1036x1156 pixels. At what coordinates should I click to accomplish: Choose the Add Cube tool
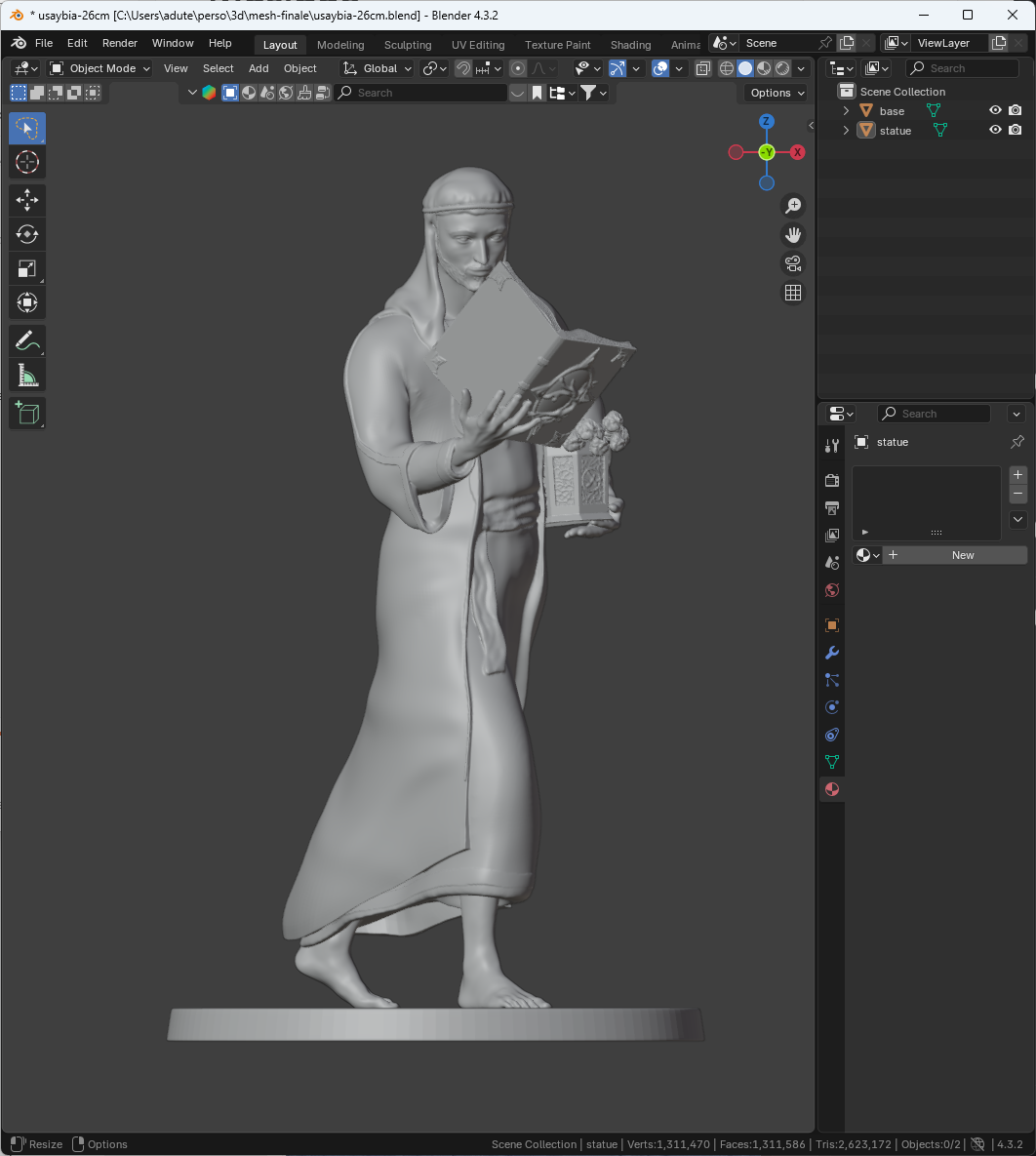tap(27, 413)
